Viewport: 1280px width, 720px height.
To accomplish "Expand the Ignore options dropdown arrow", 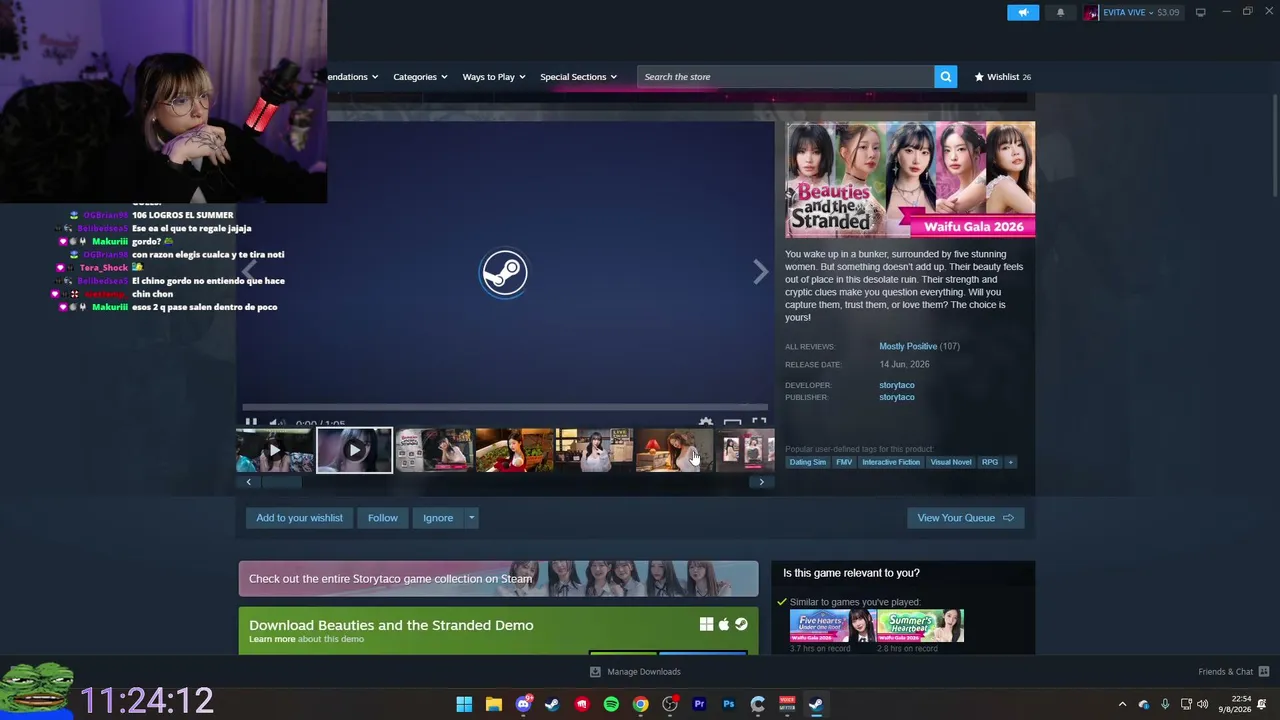I will [471, 518].
